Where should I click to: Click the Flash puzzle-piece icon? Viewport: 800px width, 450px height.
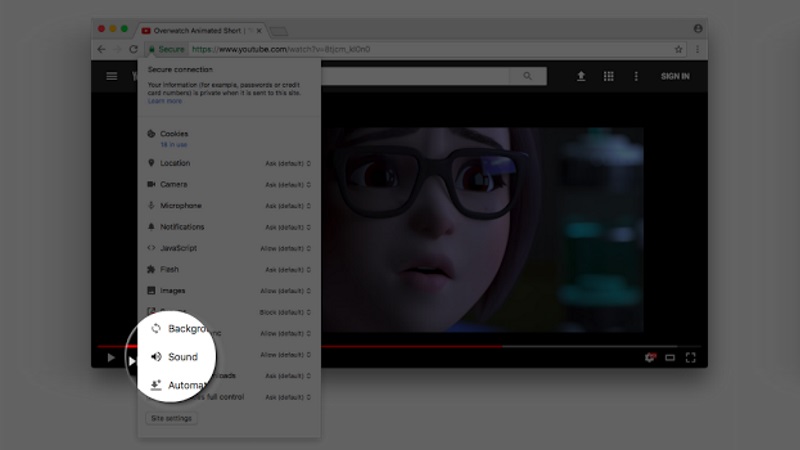point(151,269)
